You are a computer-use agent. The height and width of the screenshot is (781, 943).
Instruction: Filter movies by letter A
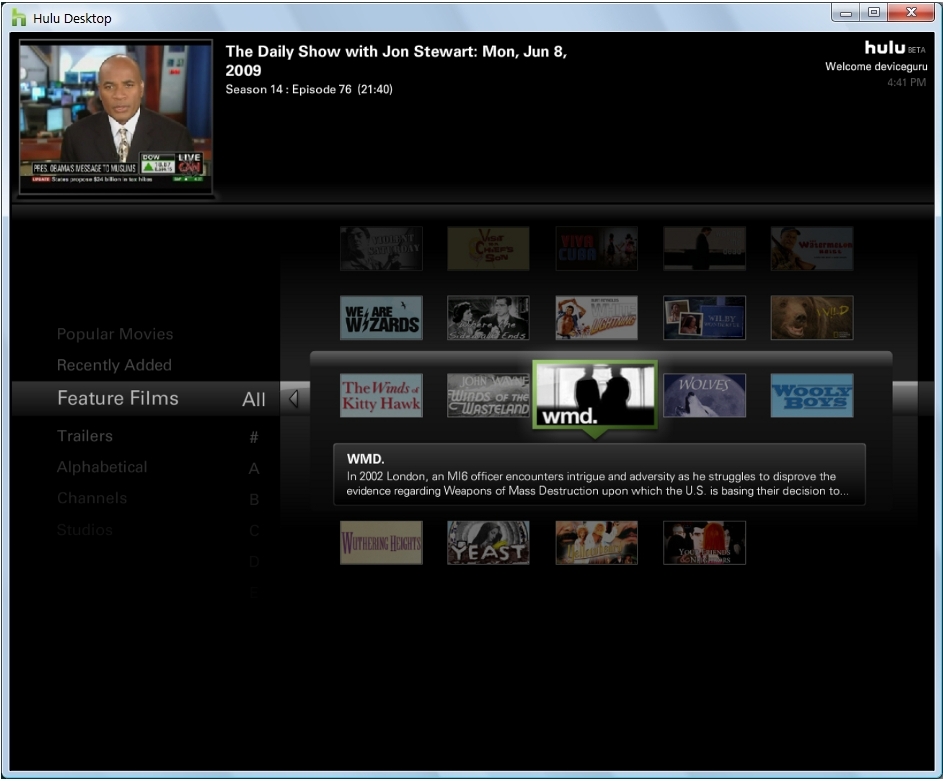[x=254, y=468]
